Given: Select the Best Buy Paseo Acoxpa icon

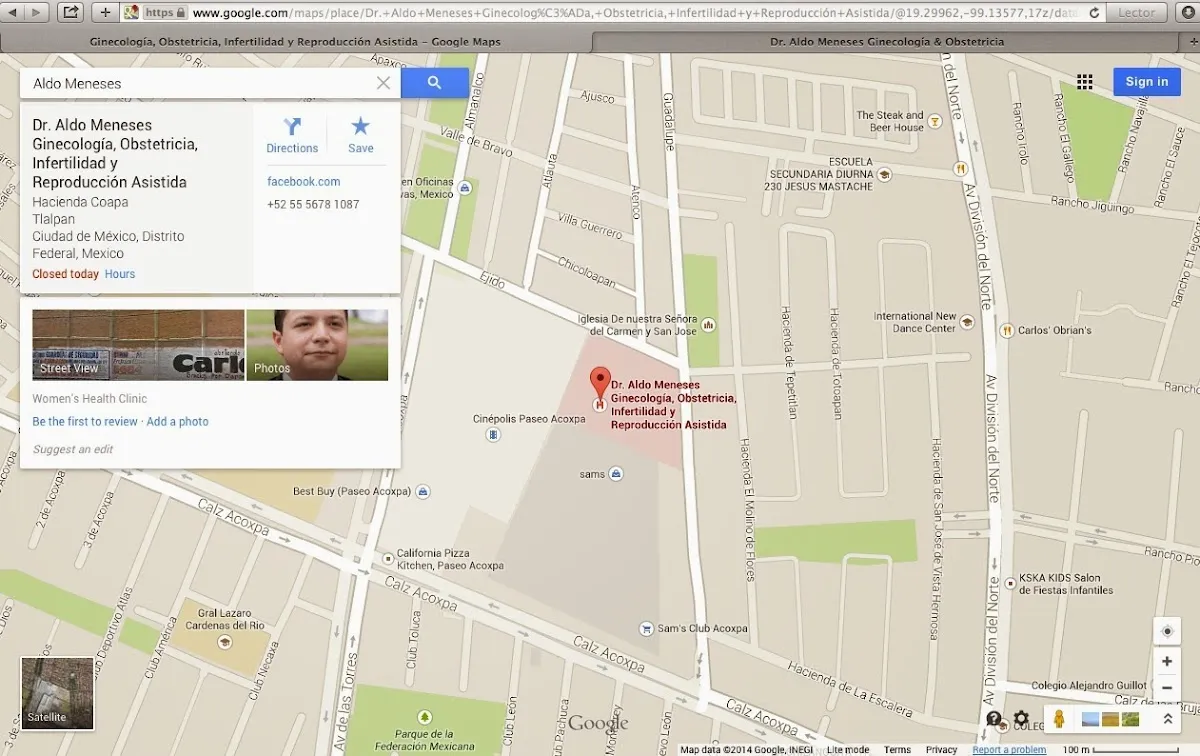Looking at the screenshot, I should (x=424, y=491).
